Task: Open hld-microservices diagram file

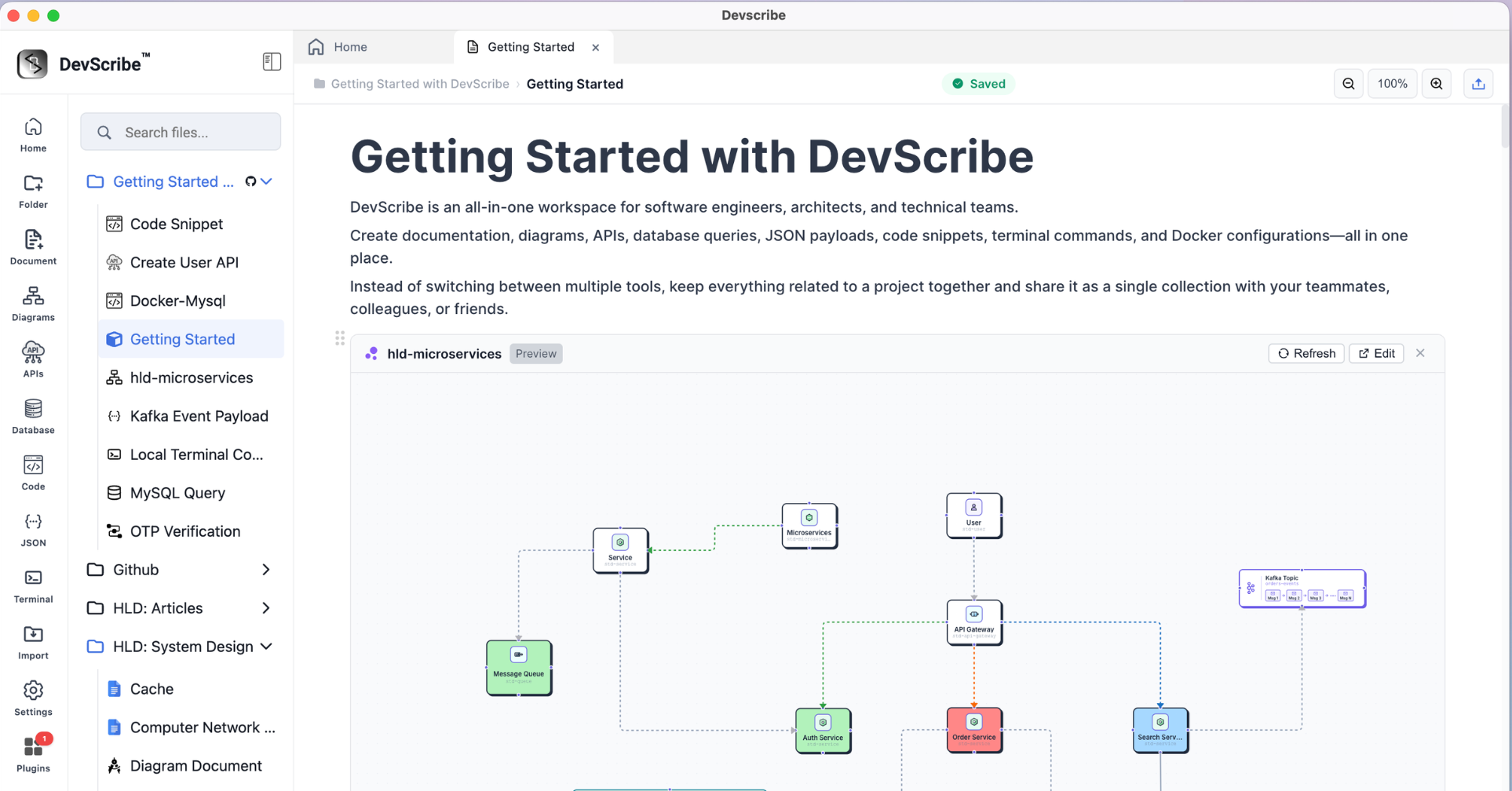Action: point(192,377)
